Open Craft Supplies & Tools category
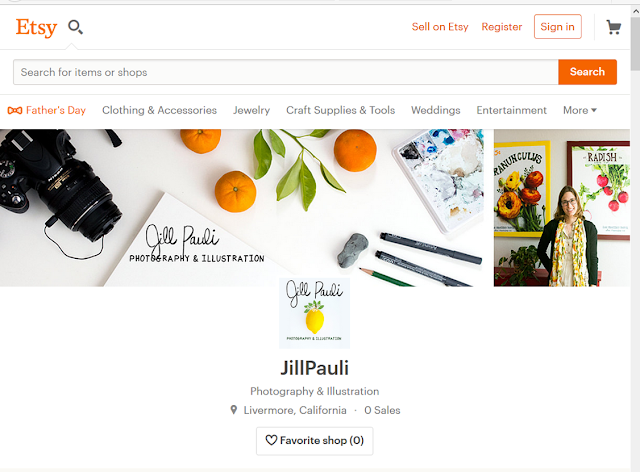640x472 pixels. pyautogui.click(x=340, y=110)
